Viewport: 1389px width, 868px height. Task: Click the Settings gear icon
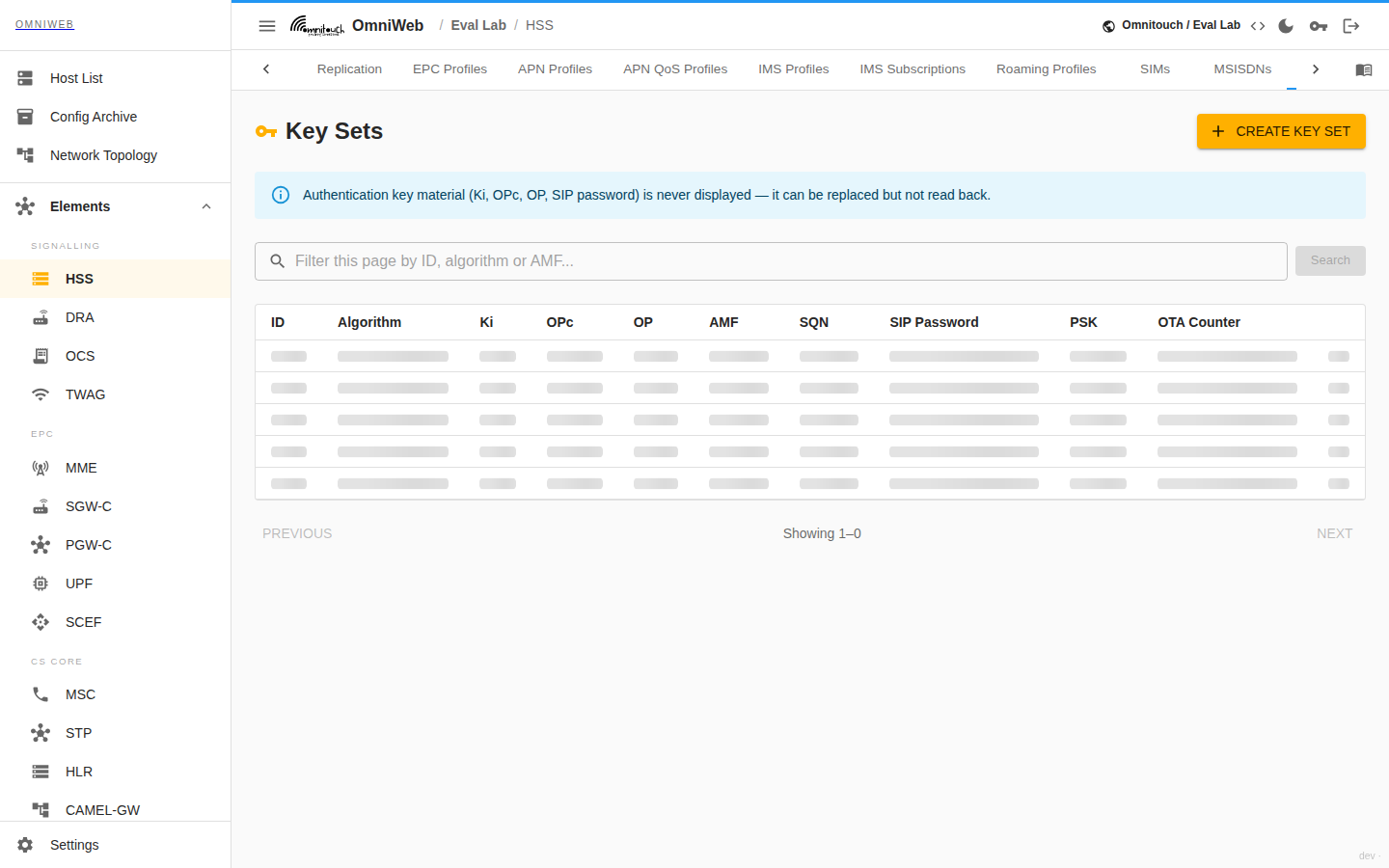tap(25, 845)
